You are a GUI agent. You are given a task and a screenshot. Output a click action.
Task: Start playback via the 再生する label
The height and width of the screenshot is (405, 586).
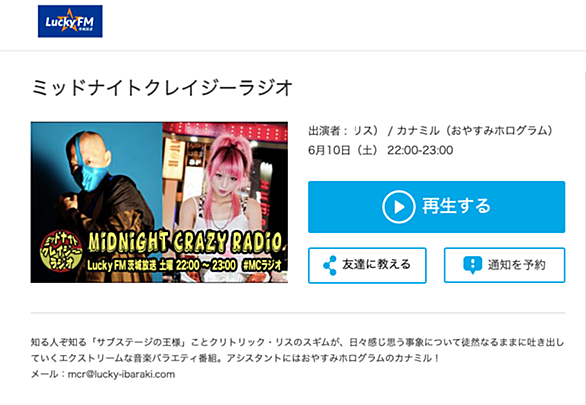pos(456,206)
